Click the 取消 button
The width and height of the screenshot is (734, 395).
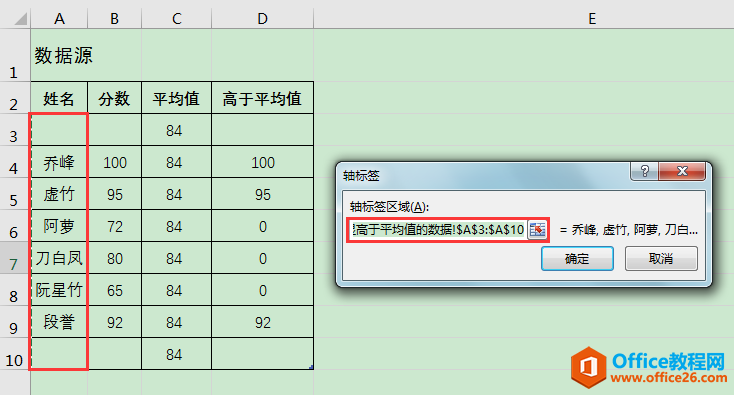[x=661, y=258]
